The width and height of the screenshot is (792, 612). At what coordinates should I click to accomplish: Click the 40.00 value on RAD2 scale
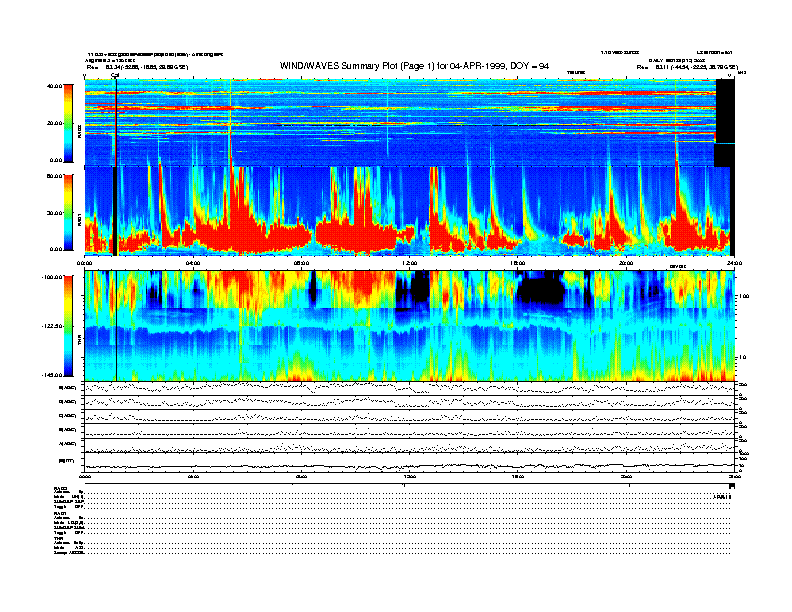click(55, 86)
